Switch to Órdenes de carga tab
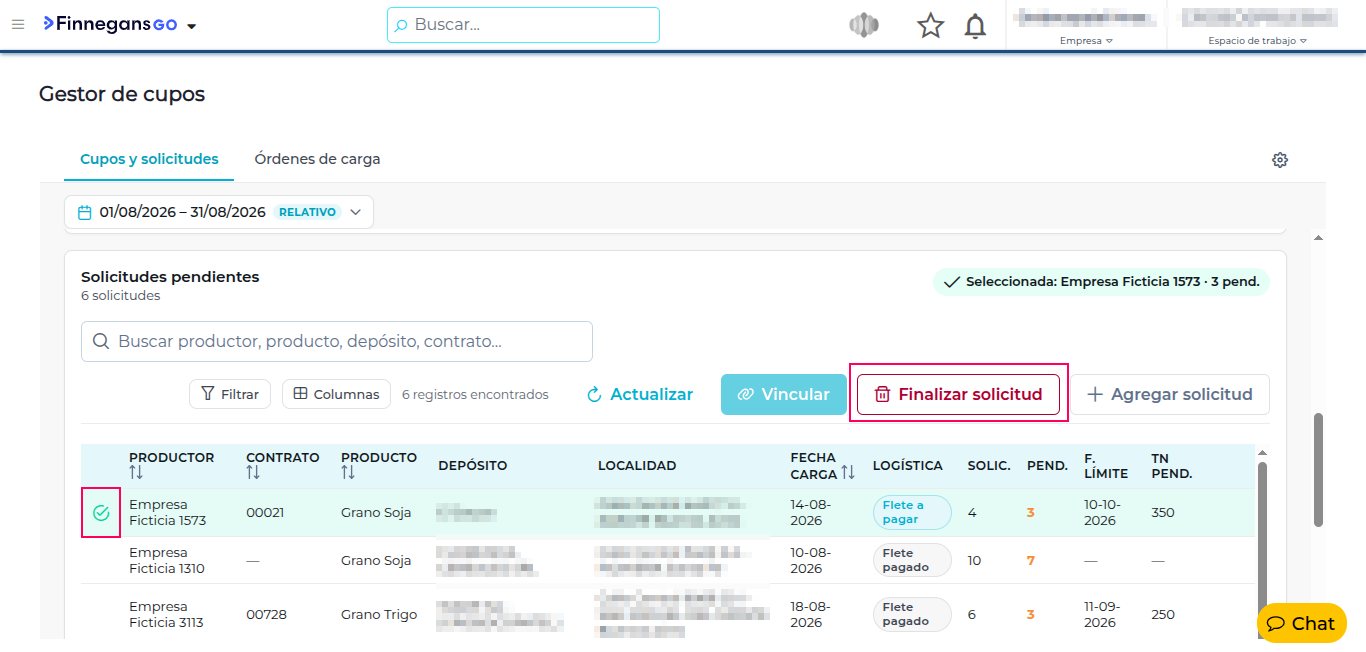 click(317, 159)
